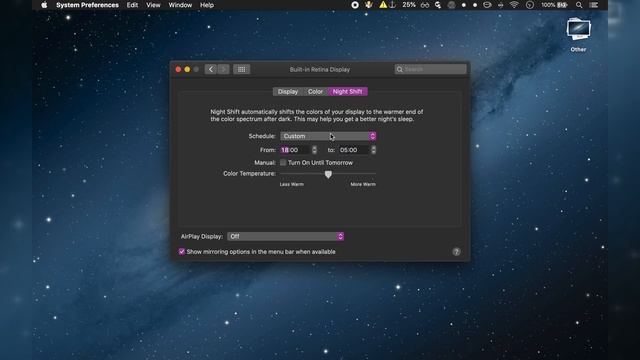The height and width of the screenshot is (360, 640).
Task: Show all preferences with grid button
Action: (242, 69)
